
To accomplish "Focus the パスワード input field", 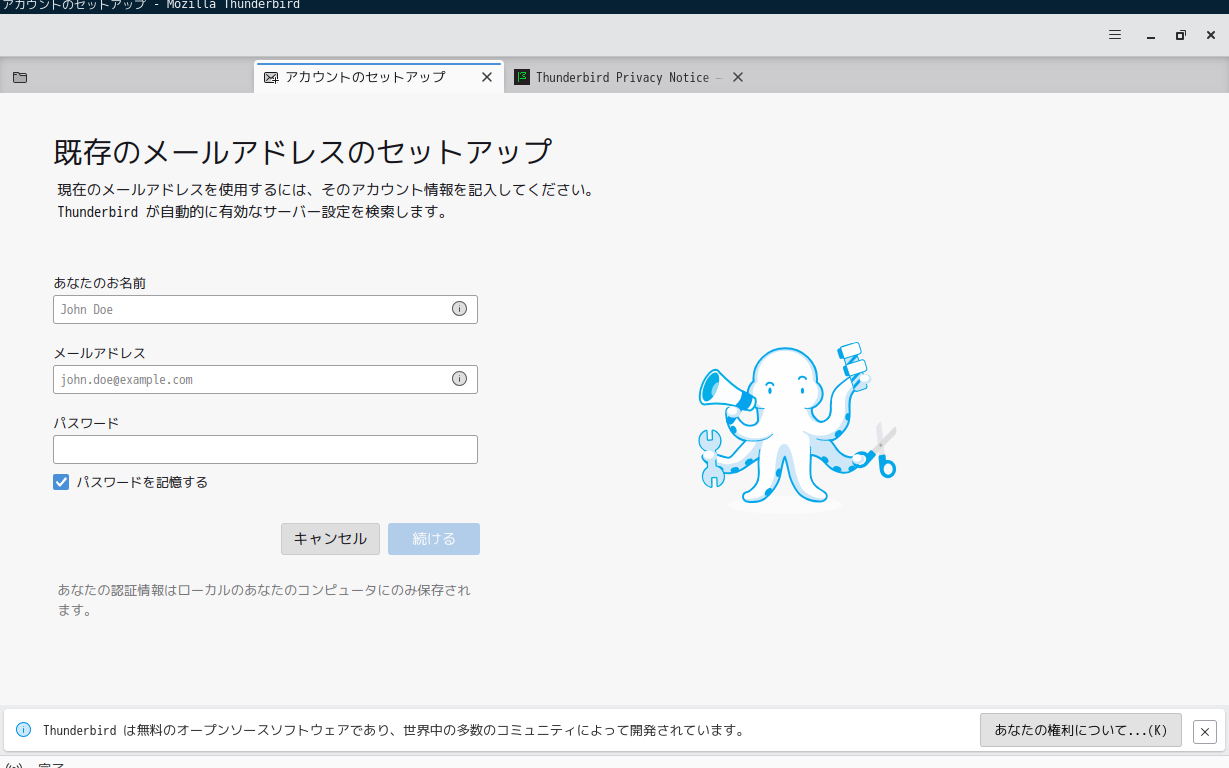I will [x=265, y=449].
